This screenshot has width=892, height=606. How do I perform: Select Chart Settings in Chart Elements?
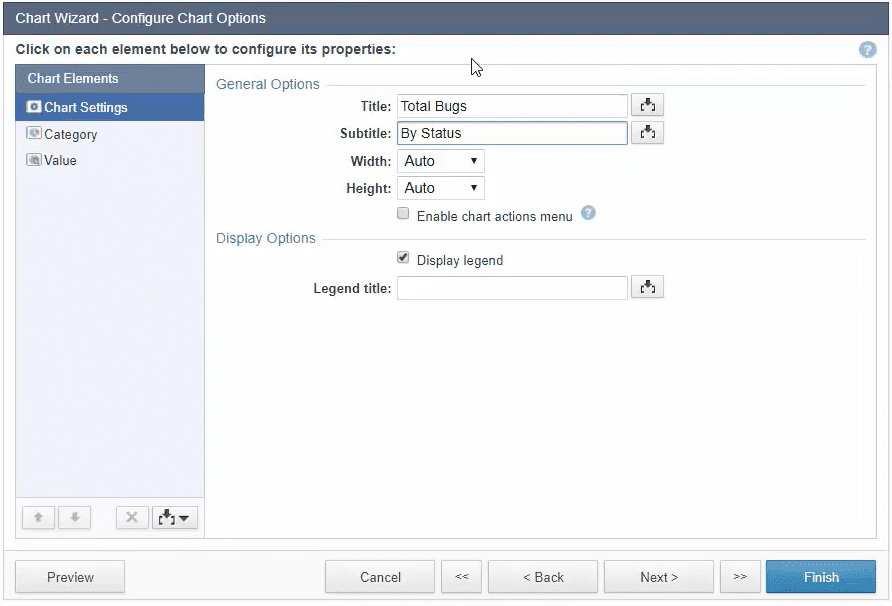[x=85, y=108]
